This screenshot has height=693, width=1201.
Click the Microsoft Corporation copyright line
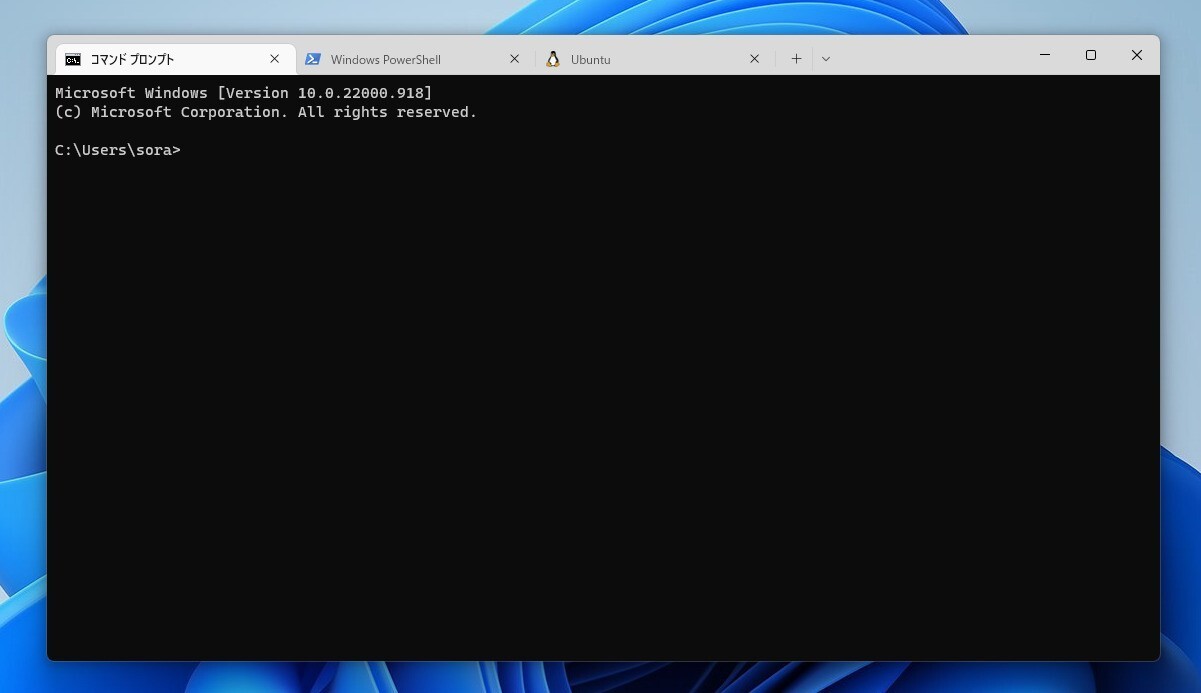265,112
